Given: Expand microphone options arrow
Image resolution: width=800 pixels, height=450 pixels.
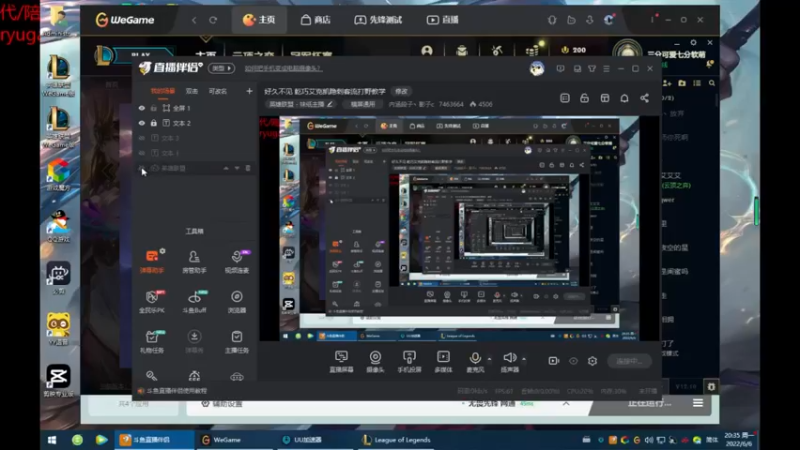Looking at the screenshot, I should point(489,359).
